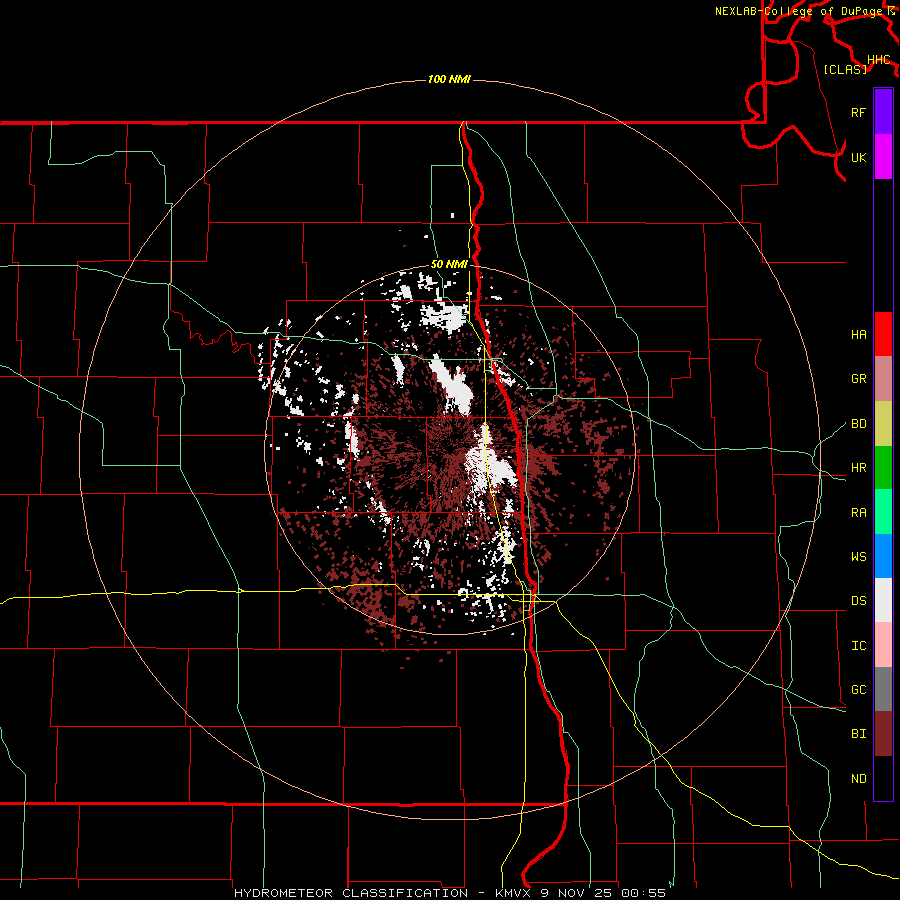900x900 pixels.
Task: Click the light green RA swatch
Action: point(883,511)
